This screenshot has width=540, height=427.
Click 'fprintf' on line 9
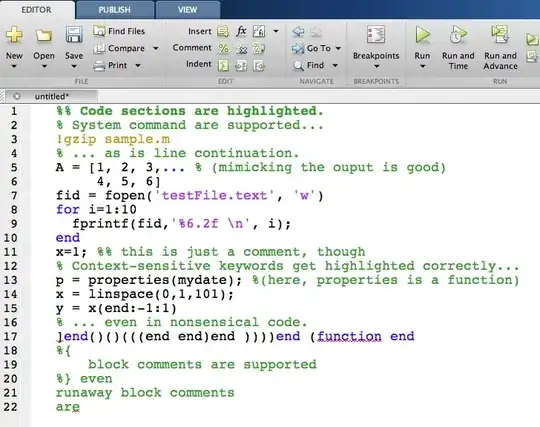[x=100, y=224]
